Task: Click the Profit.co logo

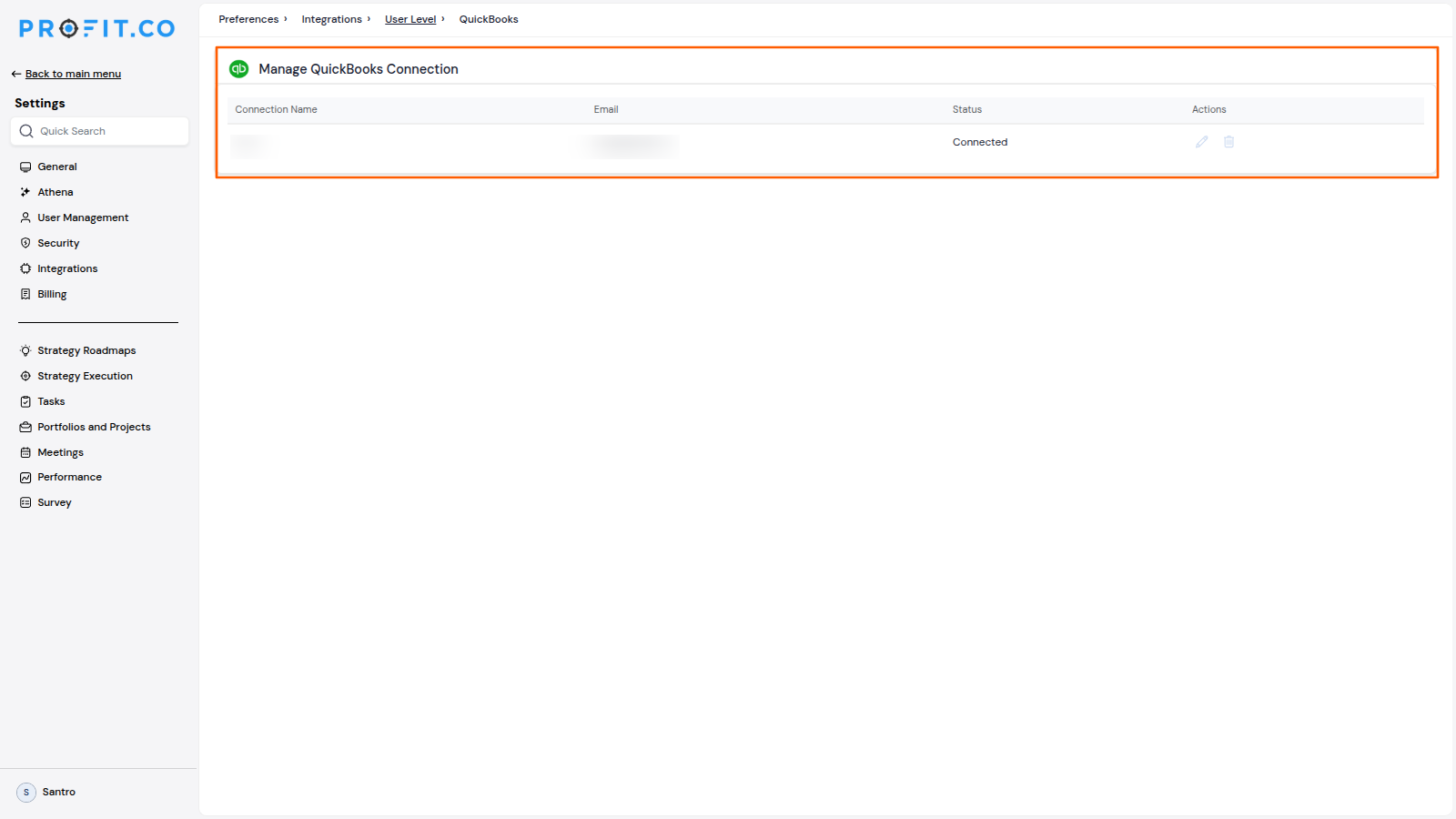Action: (x=96, y=29)
